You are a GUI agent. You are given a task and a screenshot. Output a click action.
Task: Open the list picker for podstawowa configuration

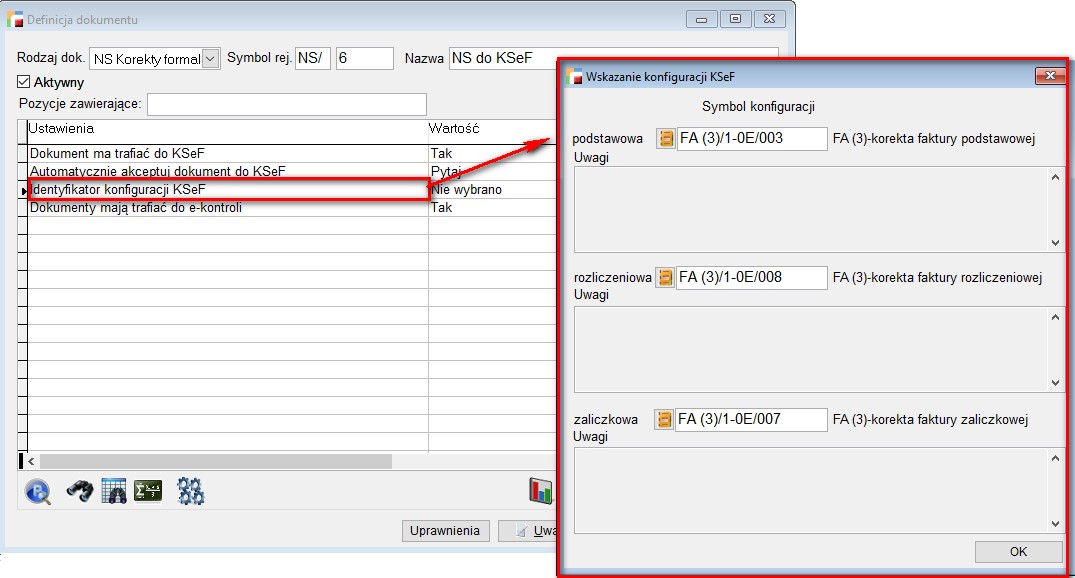(665, 139)
